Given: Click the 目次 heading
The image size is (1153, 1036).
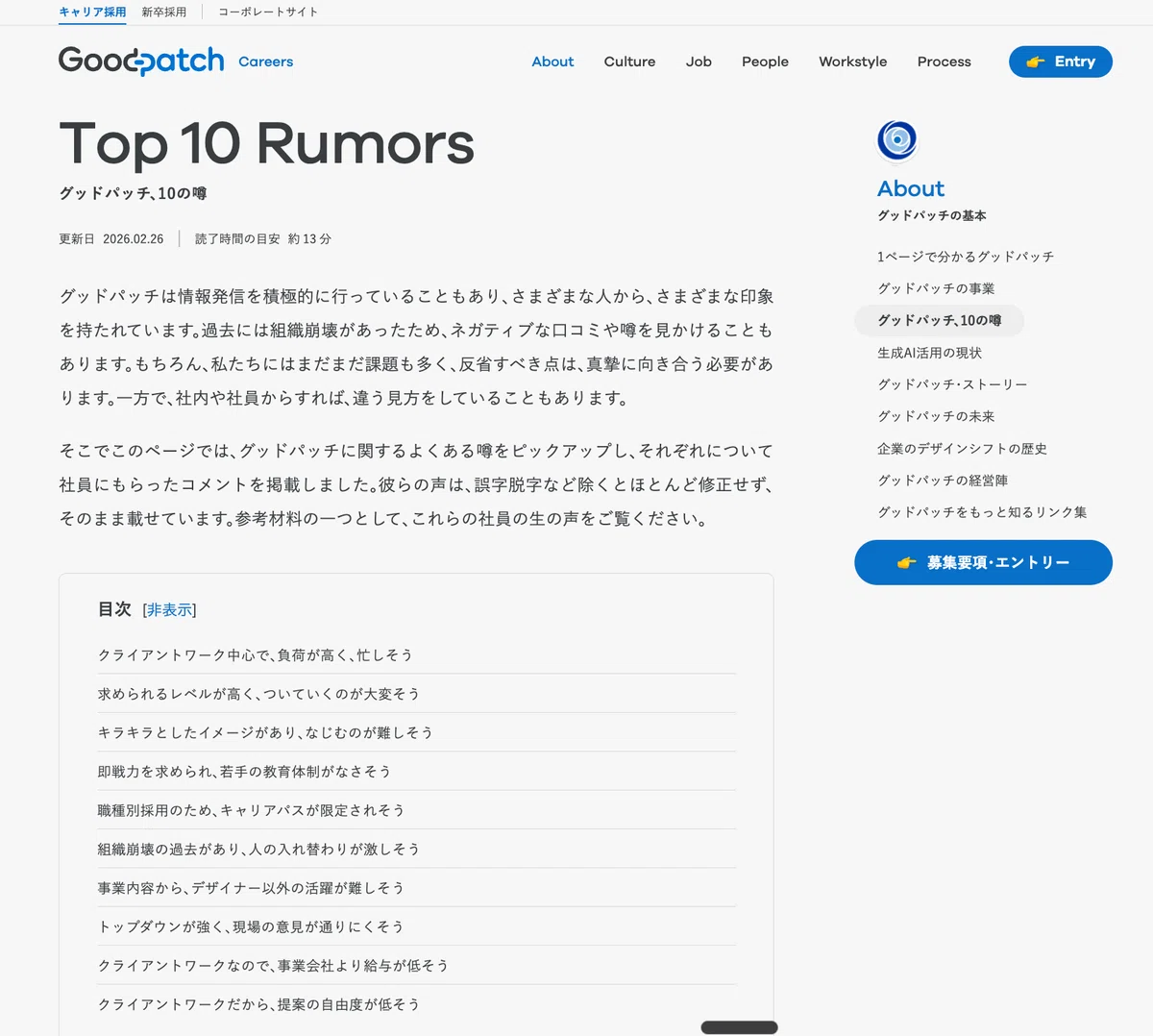Looking at the screenshot, I should tap(114, 609).
